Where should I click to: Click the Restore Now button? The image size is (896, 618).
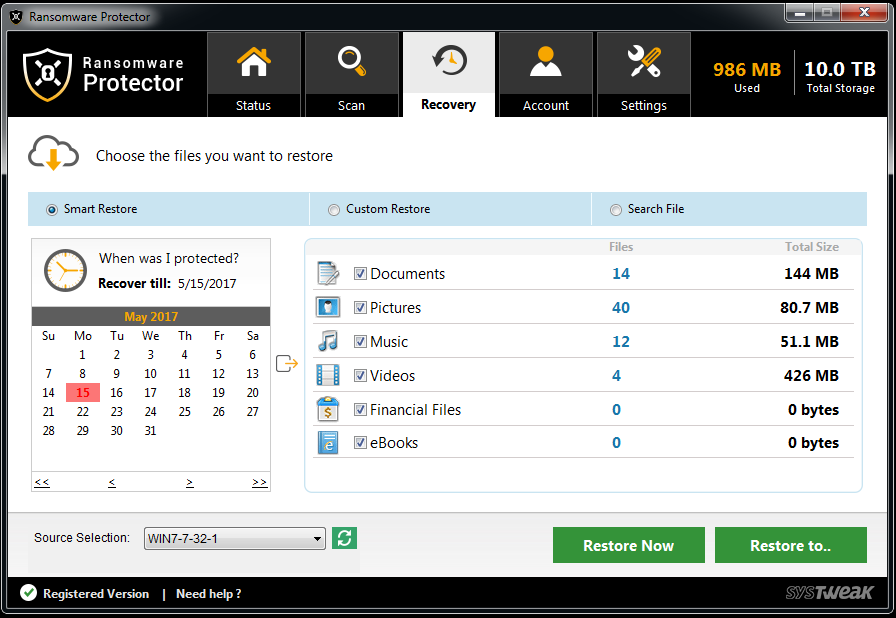click(629, 545)
